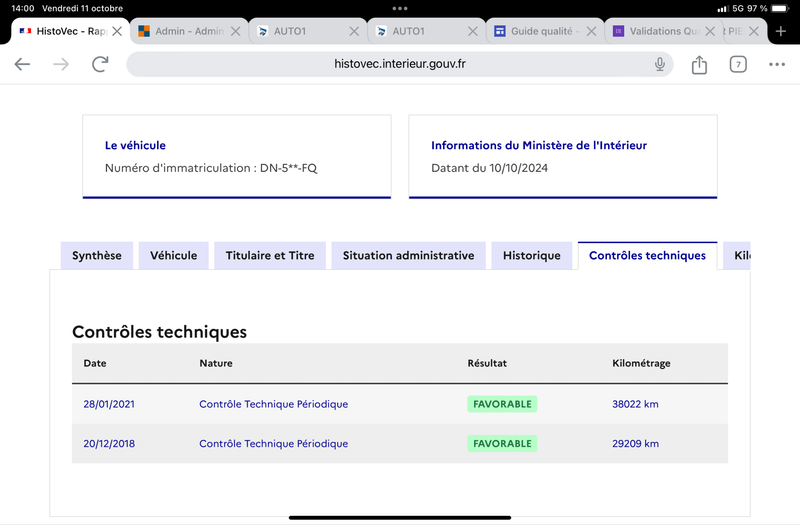Tap the 14:00 clock in status bar
This screenshot has height=525, width=800.
pyautogui.click(x=22, y=8)
